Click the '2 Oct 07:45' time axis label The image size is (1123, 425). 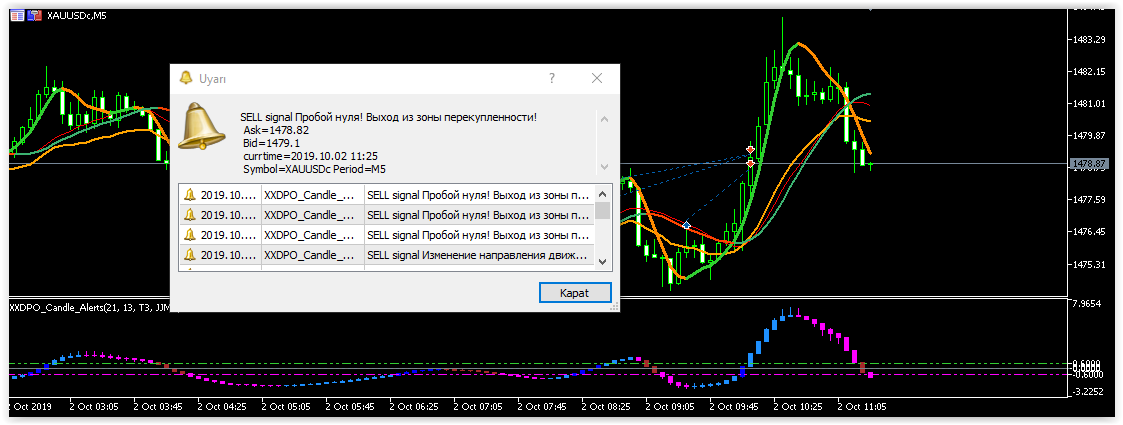click(x=541, y=406)
